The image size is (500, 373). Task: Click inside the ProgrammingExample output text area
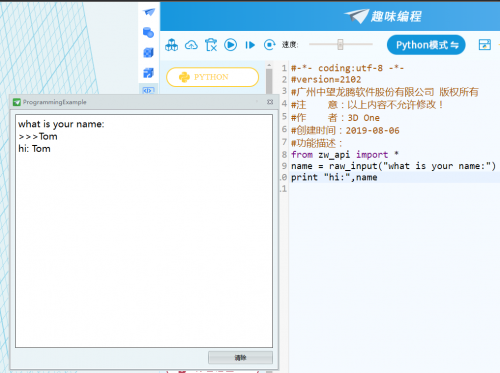point(144,231)
